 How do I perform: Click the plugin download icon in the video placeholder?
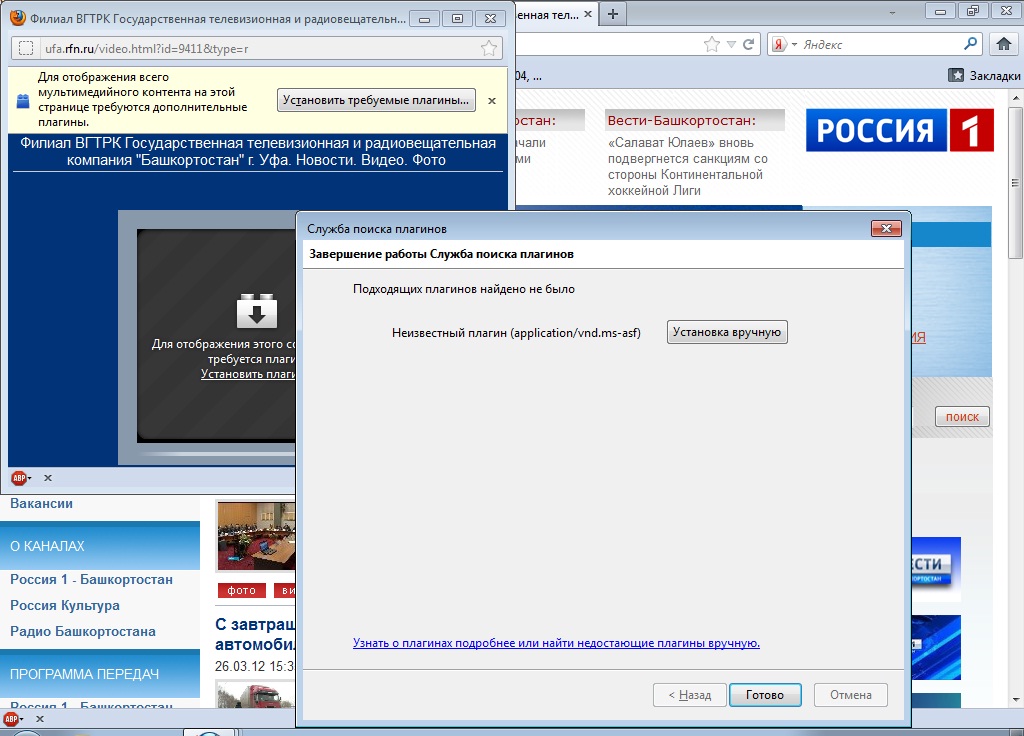pyautogui.click(x=256, y=312)
